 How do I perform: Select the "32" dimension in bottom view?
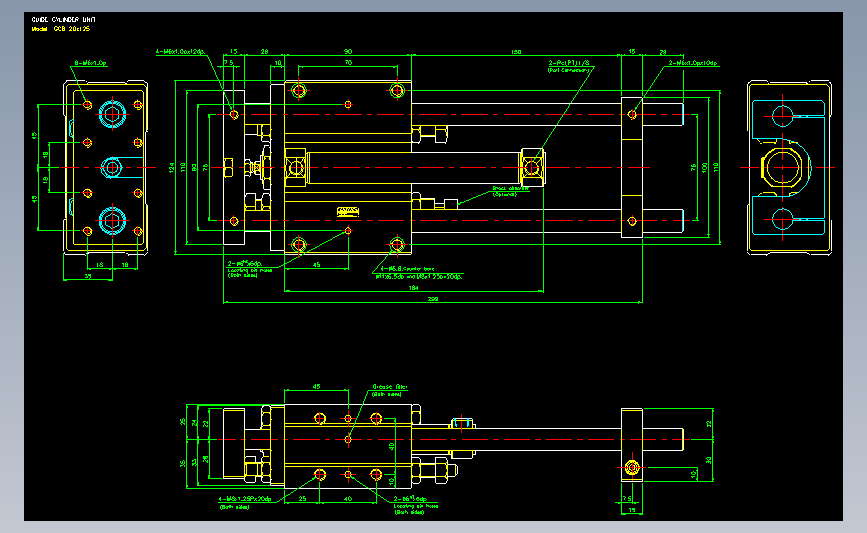[709, 424]
